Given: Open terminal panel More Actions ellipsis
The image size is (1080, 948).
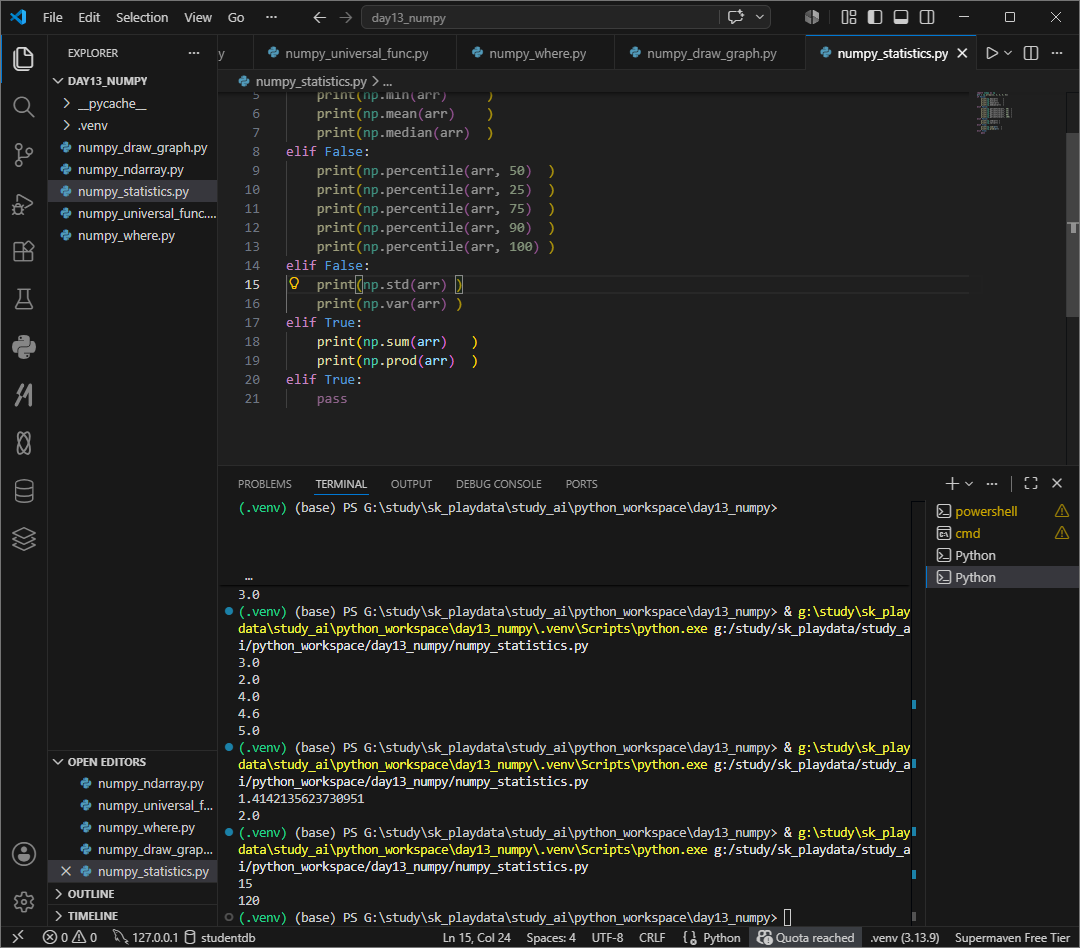Looking at the screenshot, I should point(992,484).
